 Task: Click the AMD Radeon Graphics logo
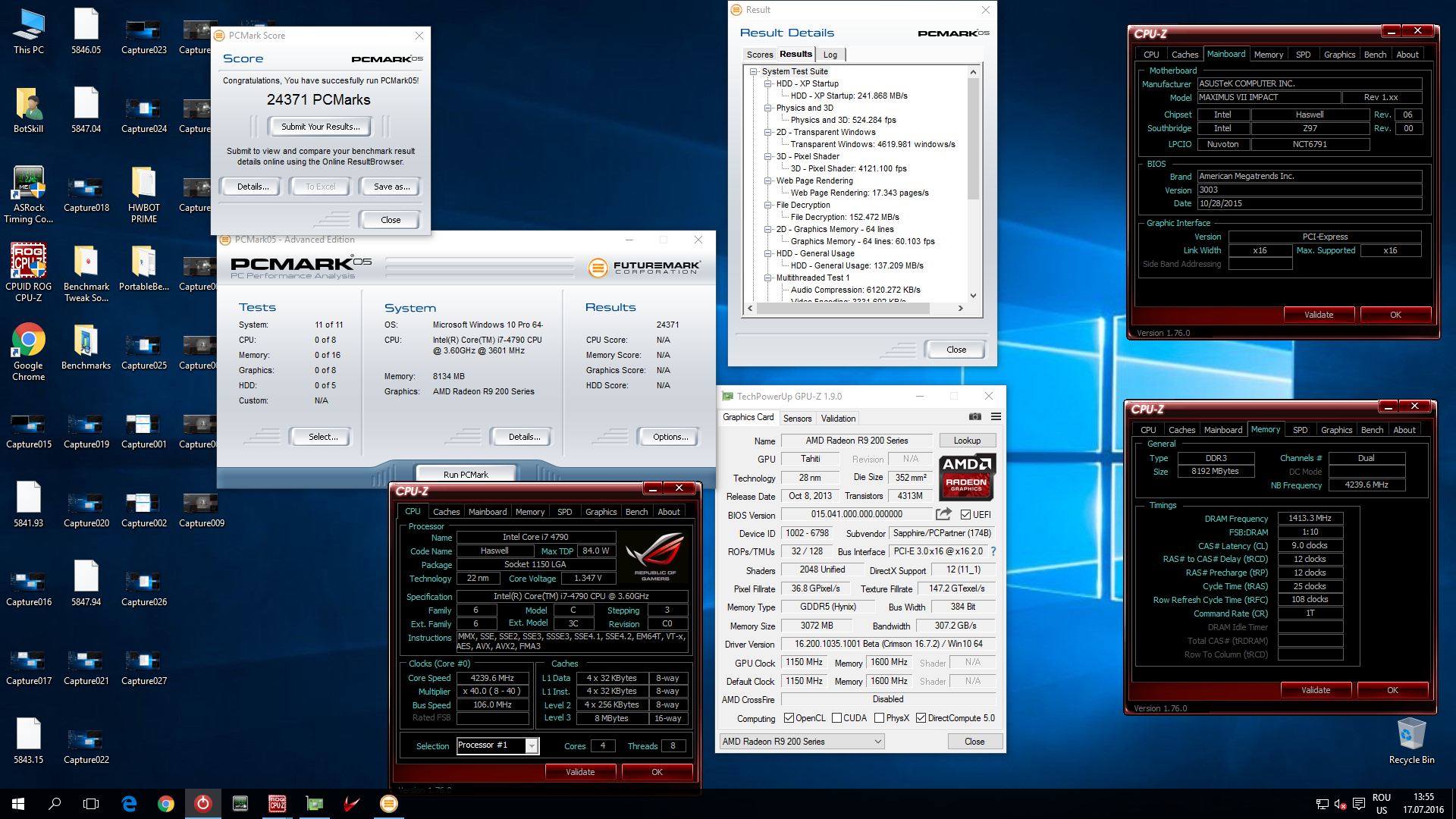click(967, 476)
